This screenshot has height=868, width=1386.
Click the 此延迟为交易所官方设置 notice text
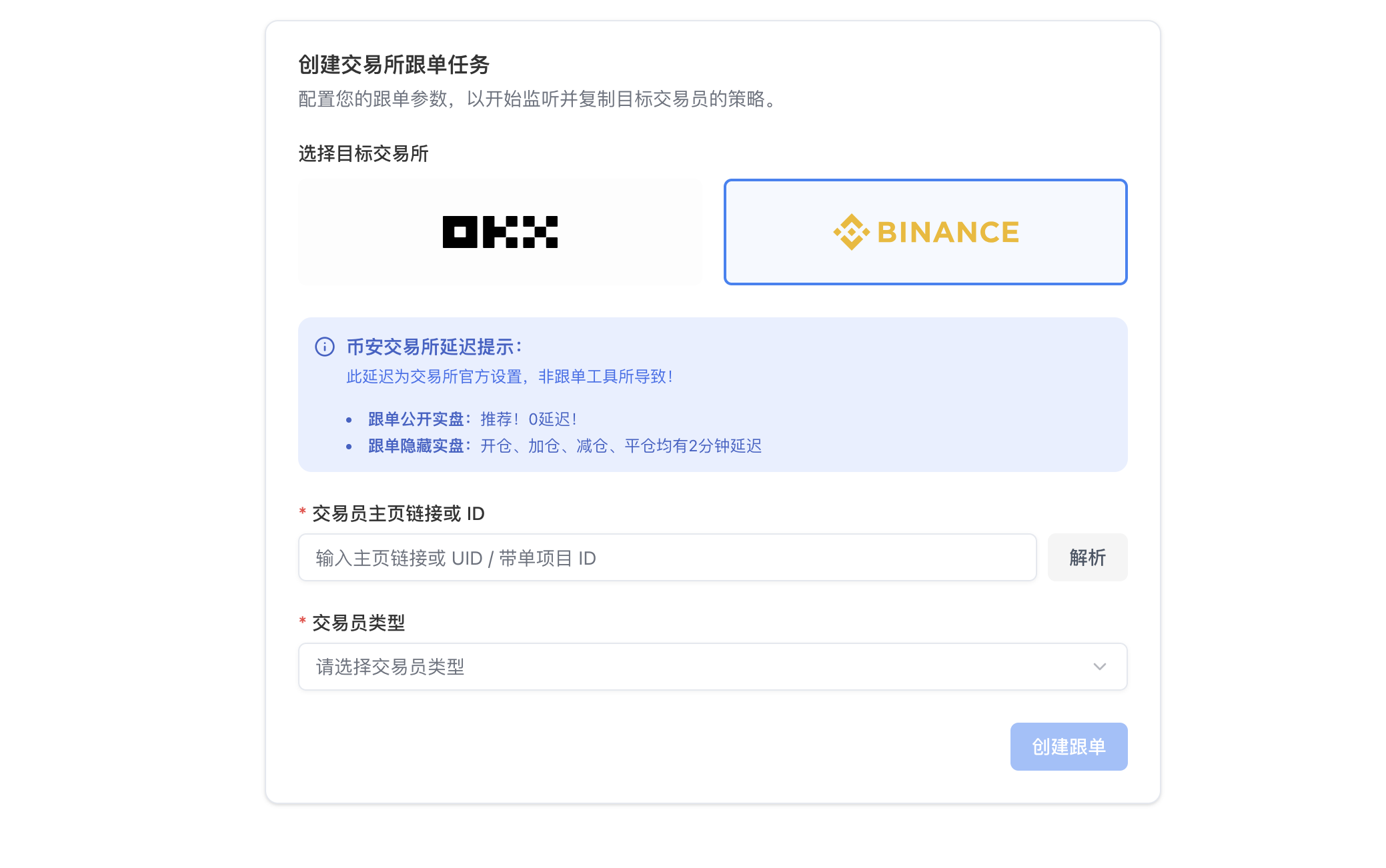pos(510,377)
